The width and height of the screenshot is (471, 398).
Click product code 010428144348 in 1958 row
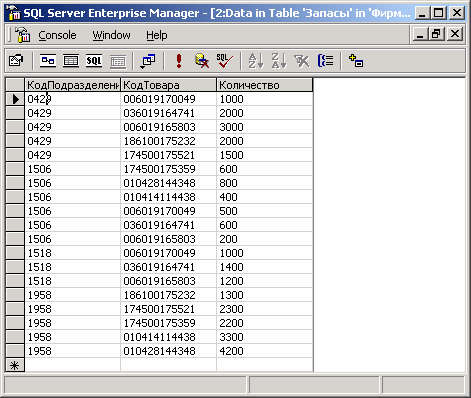point(168,351)
